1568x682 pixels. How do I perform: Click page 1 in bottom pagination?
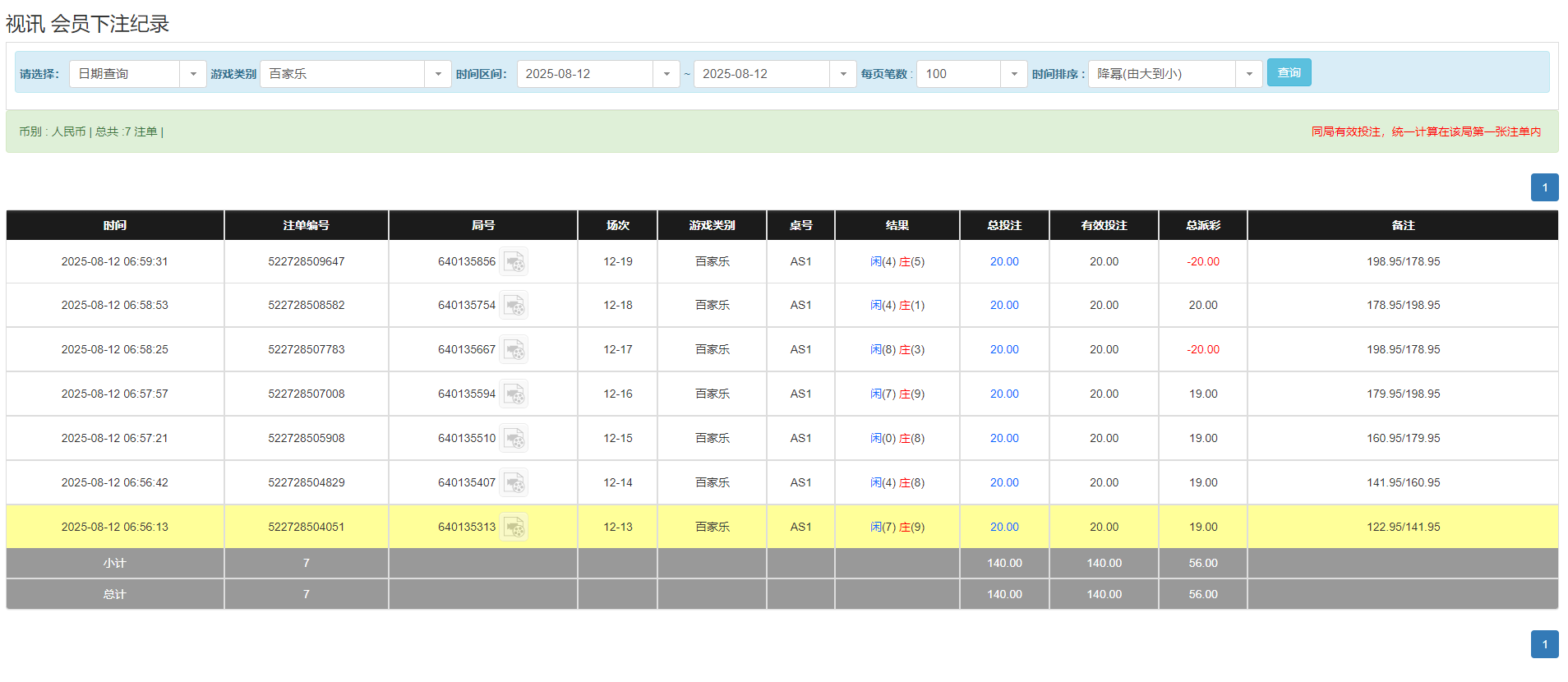tap(1544, 644)
